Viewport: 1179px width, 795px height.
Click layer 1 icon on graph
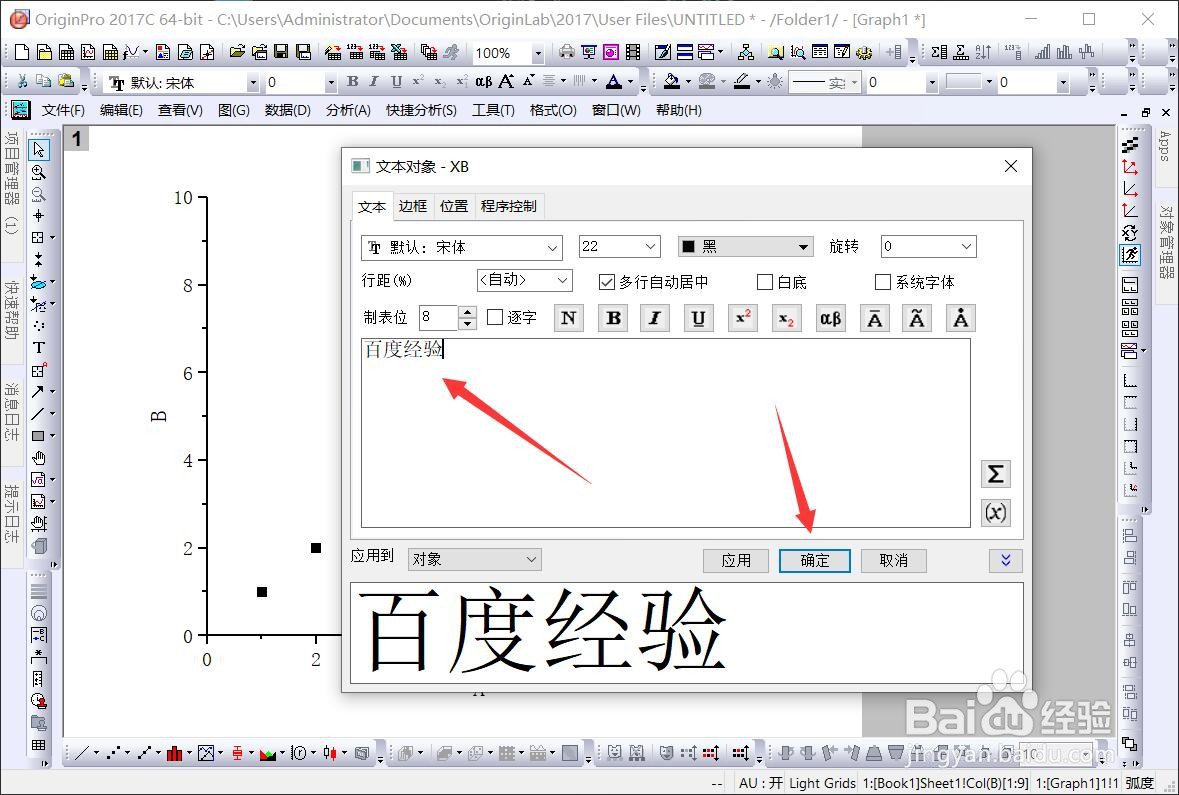[x=76, y=139]
